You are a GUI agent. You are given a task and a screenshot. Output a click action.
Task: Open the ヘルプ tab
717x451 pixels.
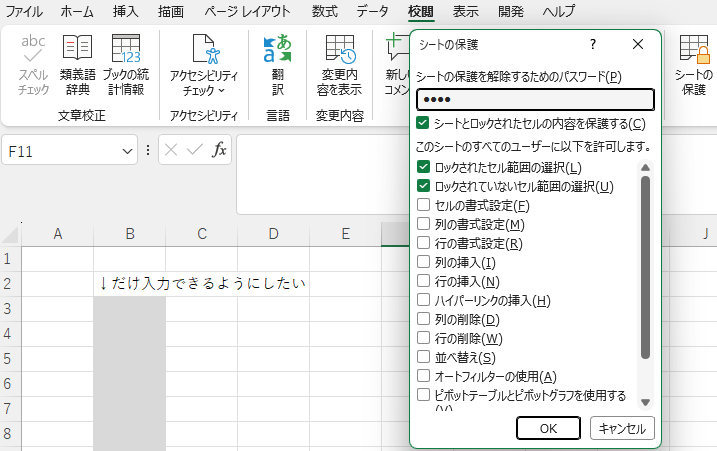(558, 11)
